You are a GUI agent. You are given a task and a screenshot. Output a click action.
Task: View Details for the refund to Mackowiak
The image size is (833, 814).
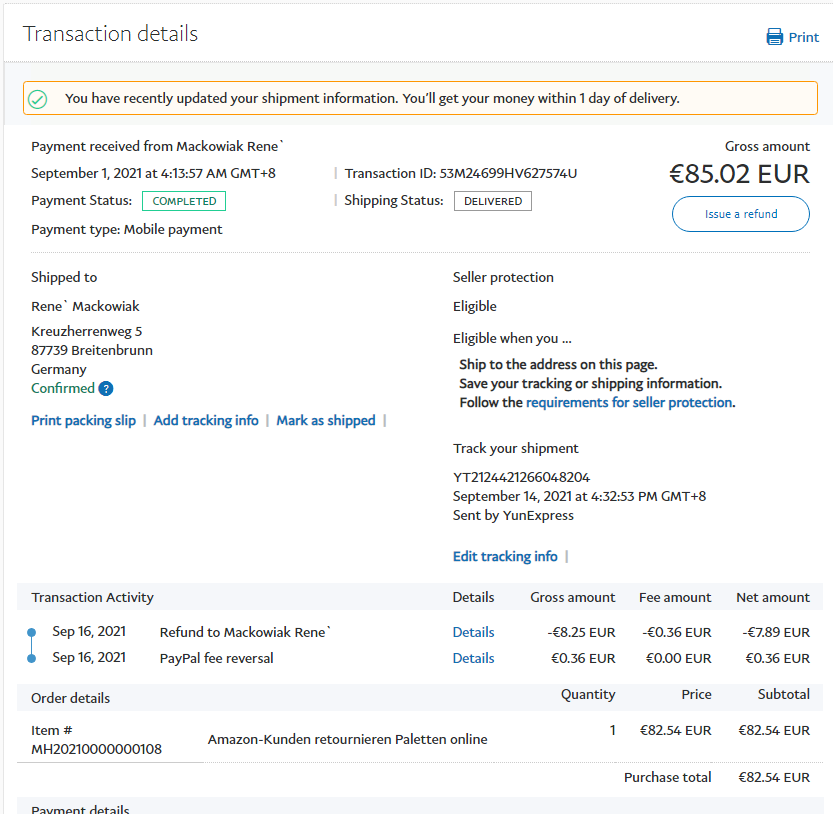(473, 632)
